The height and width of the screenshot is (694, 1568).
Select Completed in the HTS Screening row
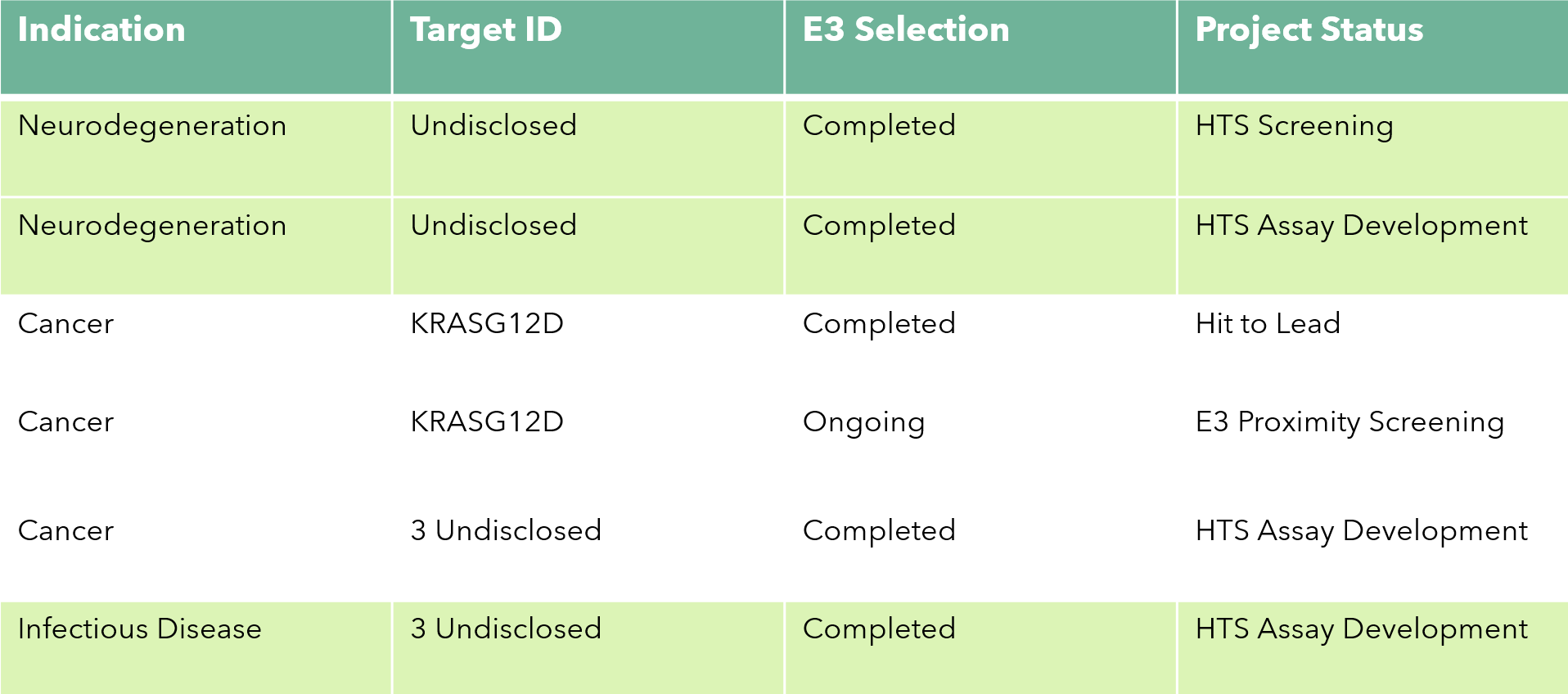pyautogui.click(x=879, y=126)
